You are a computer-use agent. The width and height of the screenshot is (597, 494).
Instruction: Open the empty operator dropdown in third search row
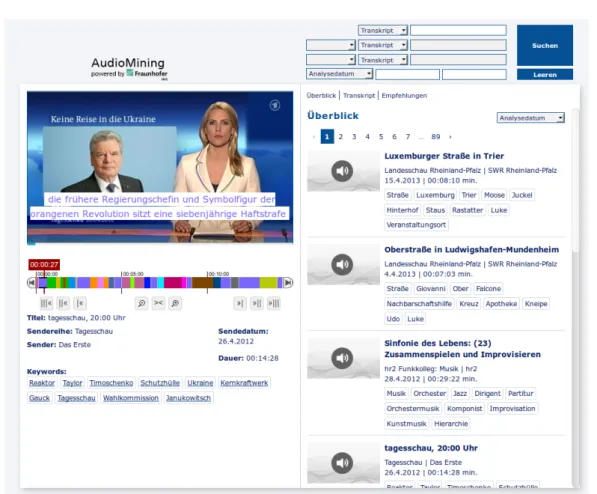point(331,60)
